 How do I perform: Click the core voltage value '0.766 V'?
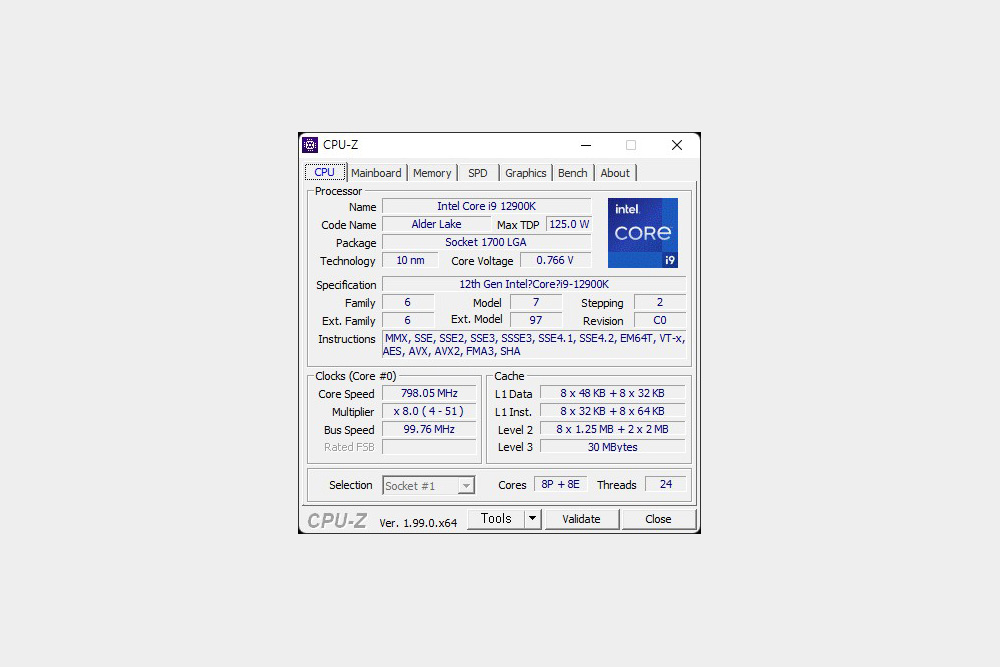[555, 260]
